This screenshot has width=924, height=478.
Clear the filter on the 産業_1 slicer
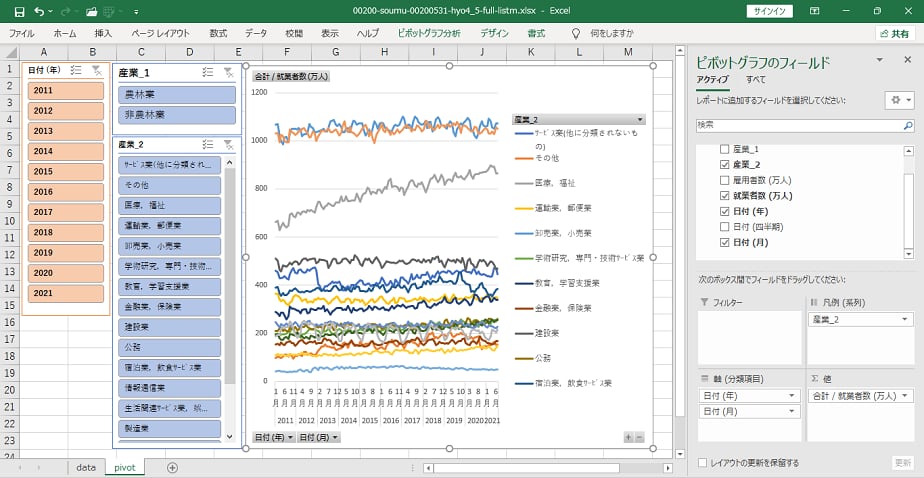click(228, 72)
